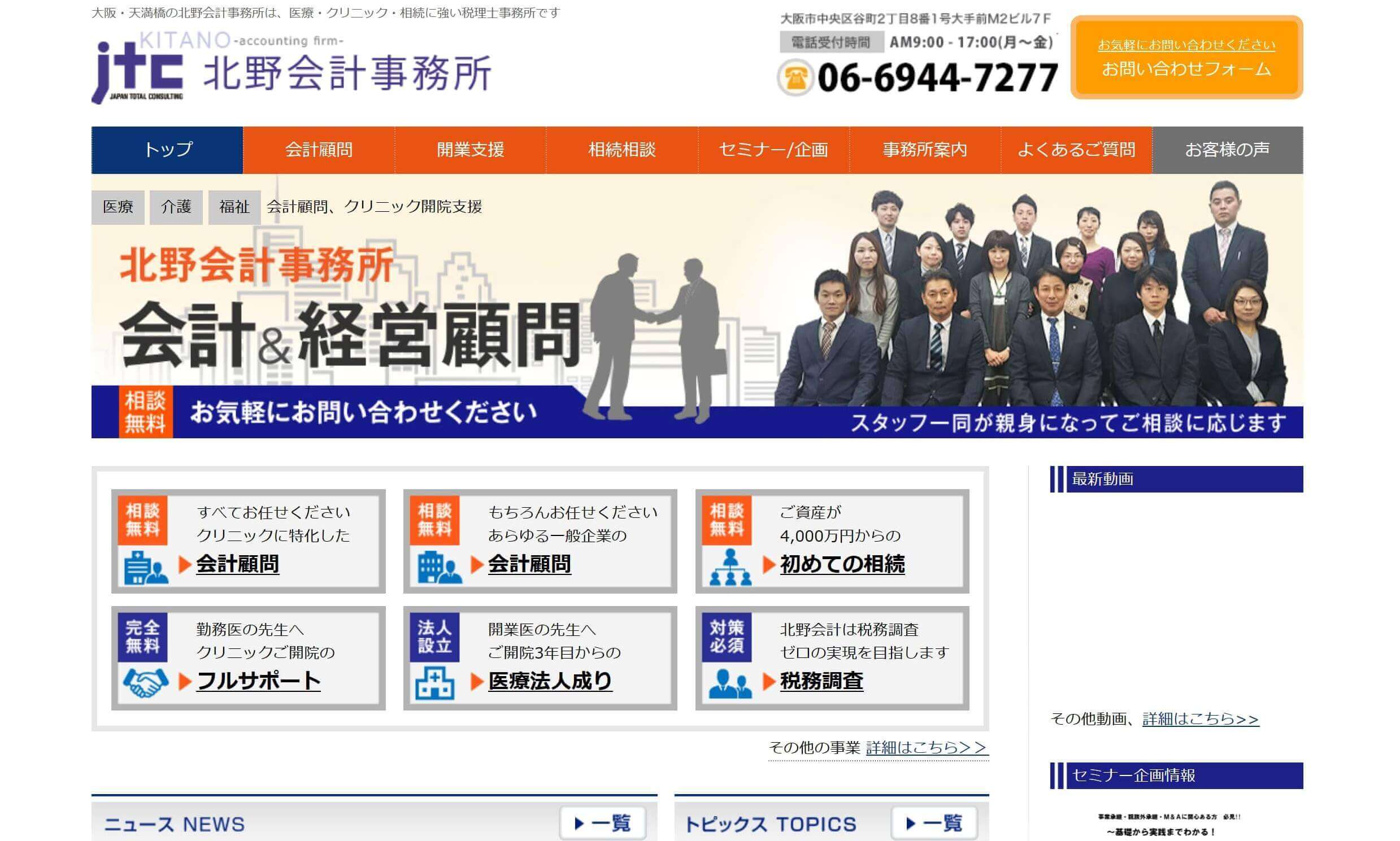The height and width of the screenshot is (841, 1400).
Task: Go to the 開業支援 navigation tab
Action: pyautogui.click(x=471, y=150)
